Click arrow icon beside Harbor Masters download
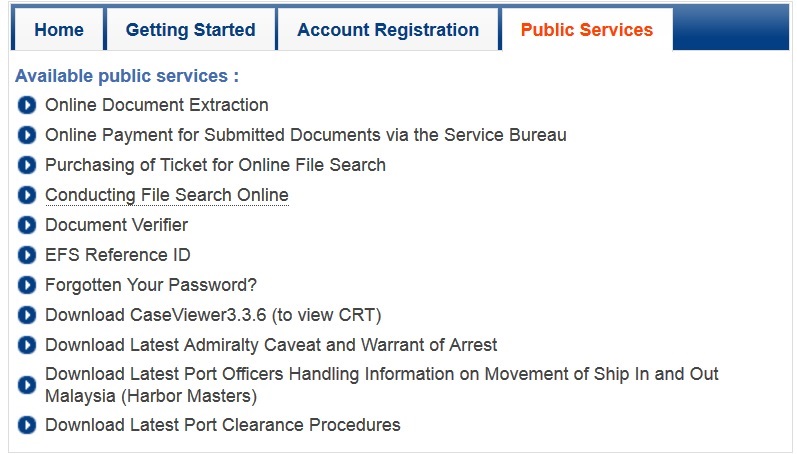 tap(27, 385)
